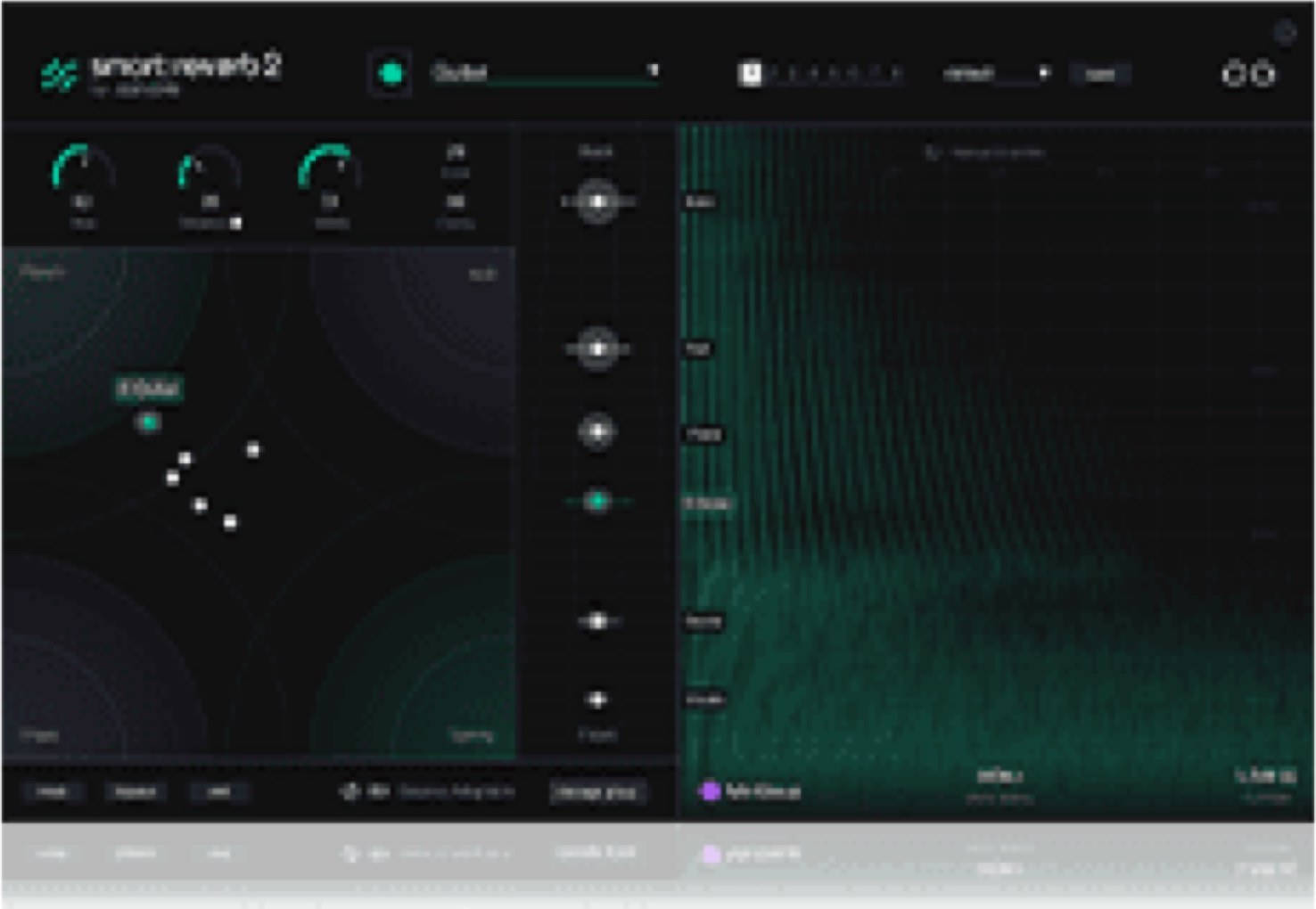Click the manage group button
Screen dimensions: 1316x909
click(596, 791)
